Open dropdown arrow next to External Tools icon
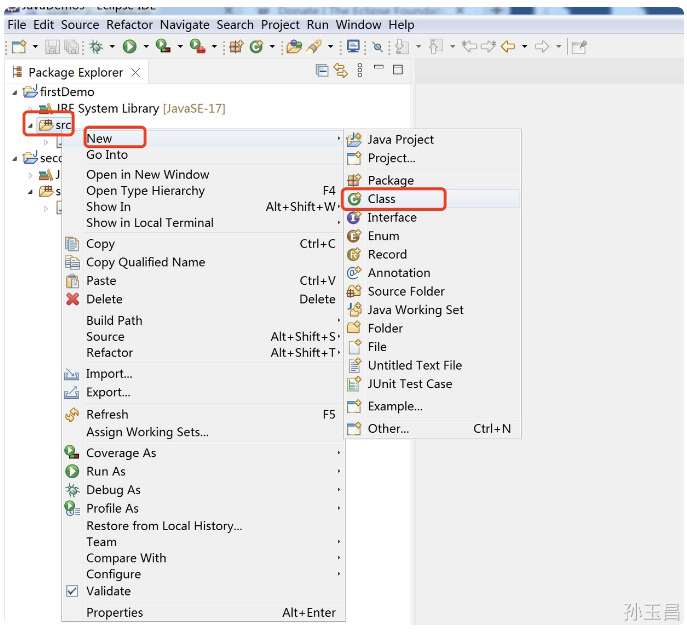Image resolution: width=687 pixels, height=632 pixels. point(214,46)
